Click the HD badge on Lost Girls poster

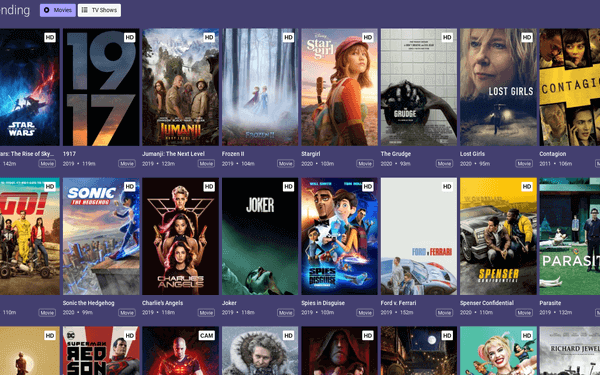(x=527, y=38)
